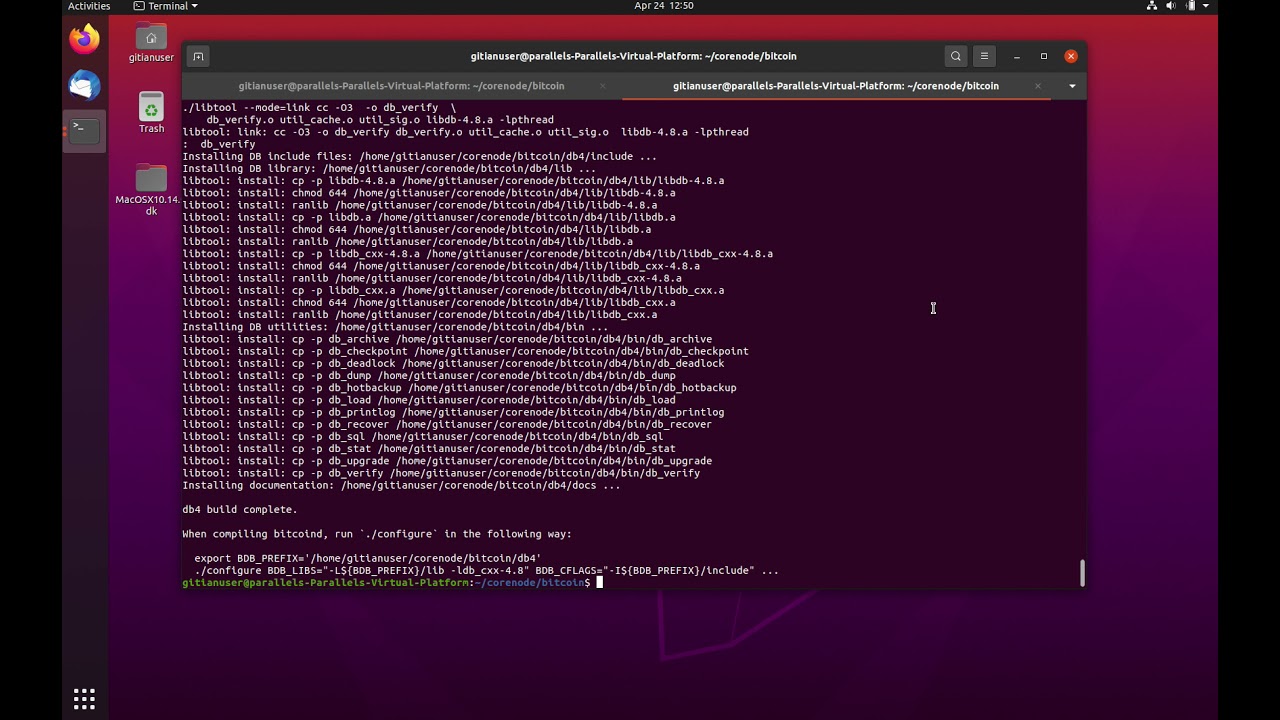Image resolution: width=1280 pixels, height=720 pixels.
Task: Add a new terminal tab
Action: (198, 56)
